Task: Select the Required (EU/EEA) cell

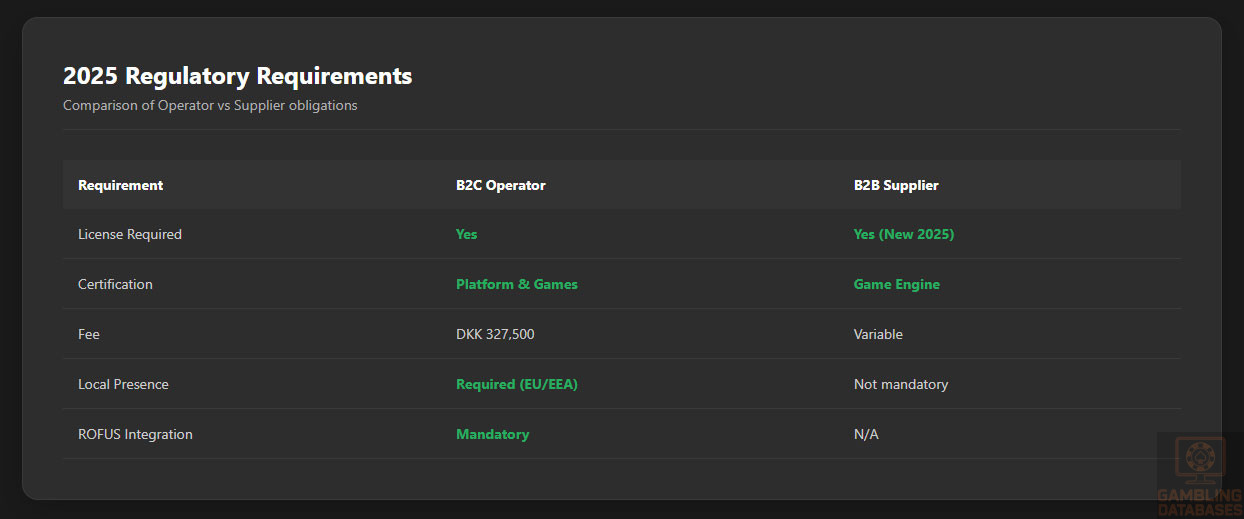Action: point(516,384)
